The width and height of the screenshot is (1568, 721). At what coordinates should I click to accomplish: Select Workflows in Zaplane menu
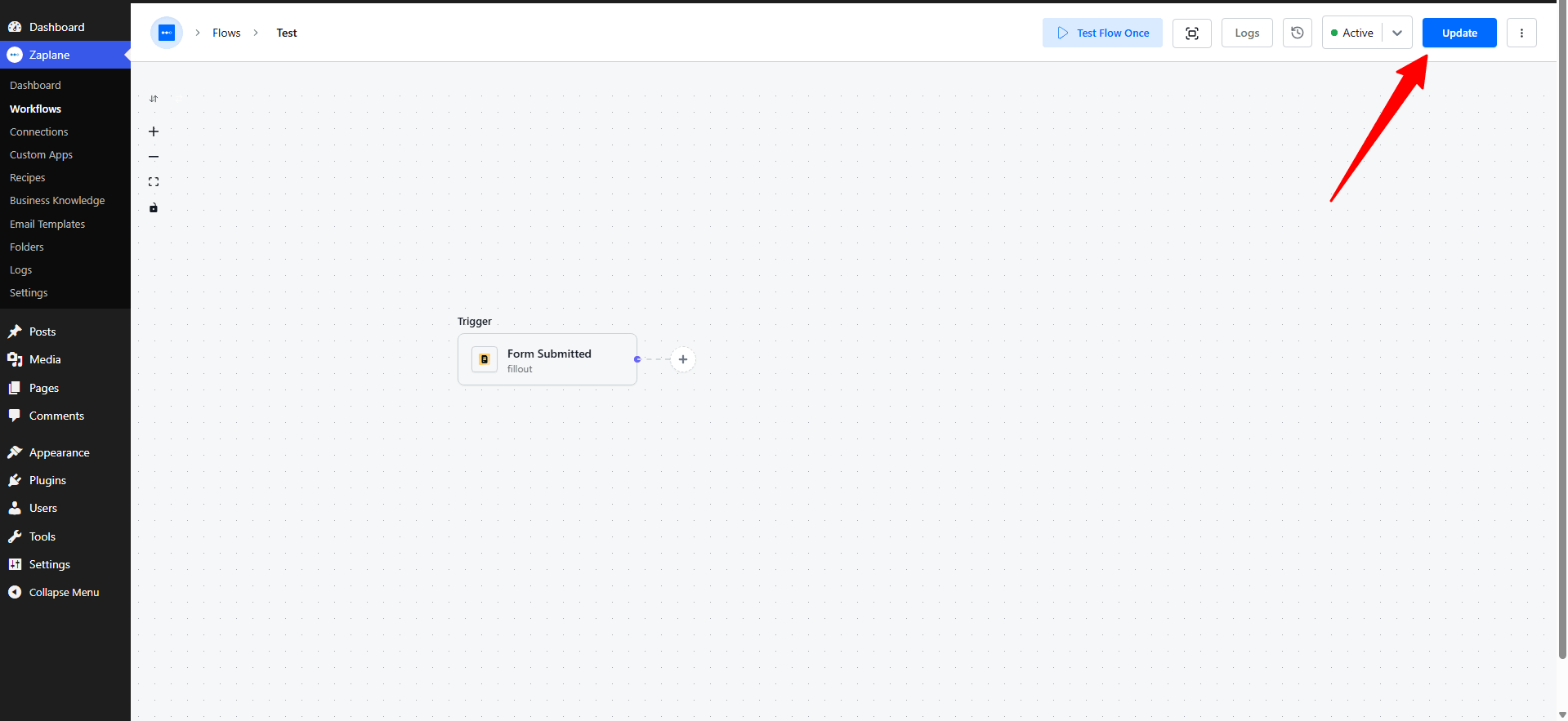[35, 109]
